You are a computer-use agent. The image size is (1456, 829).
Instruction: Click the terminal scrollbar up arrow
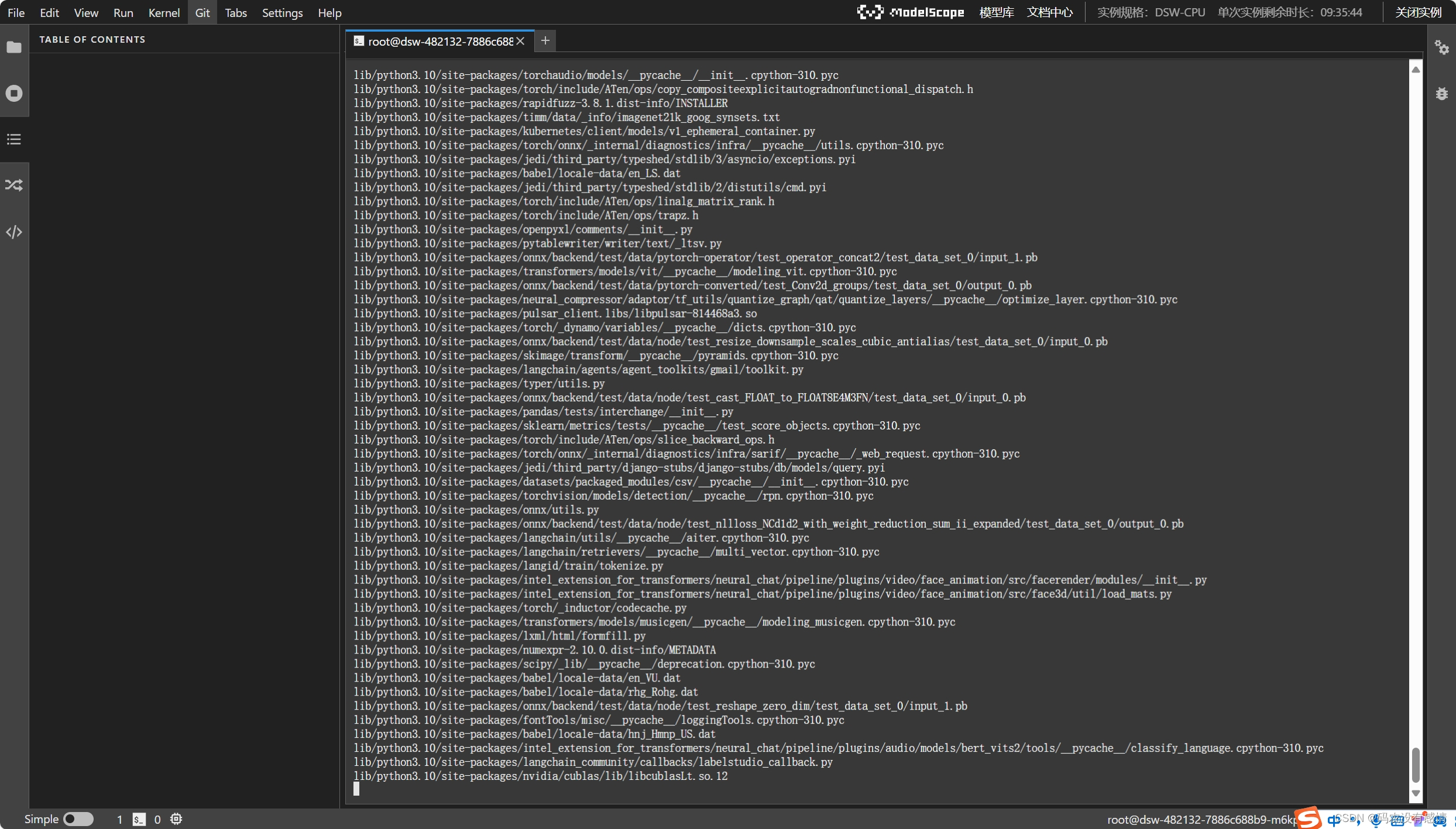click(1416, 70)
